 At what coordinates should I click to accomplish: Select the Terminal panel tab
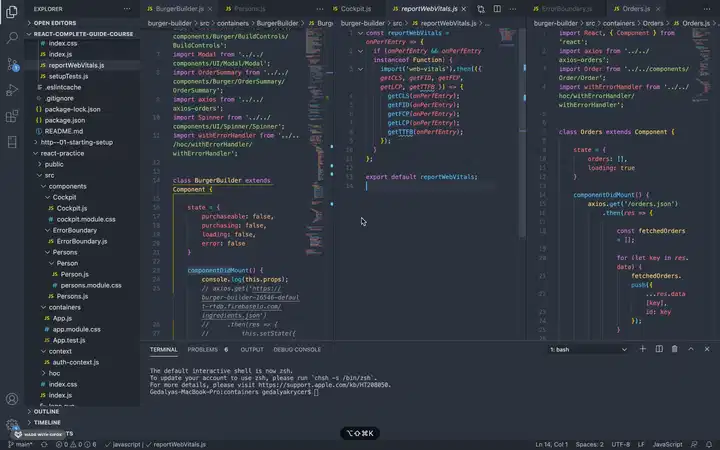(163, 349)
